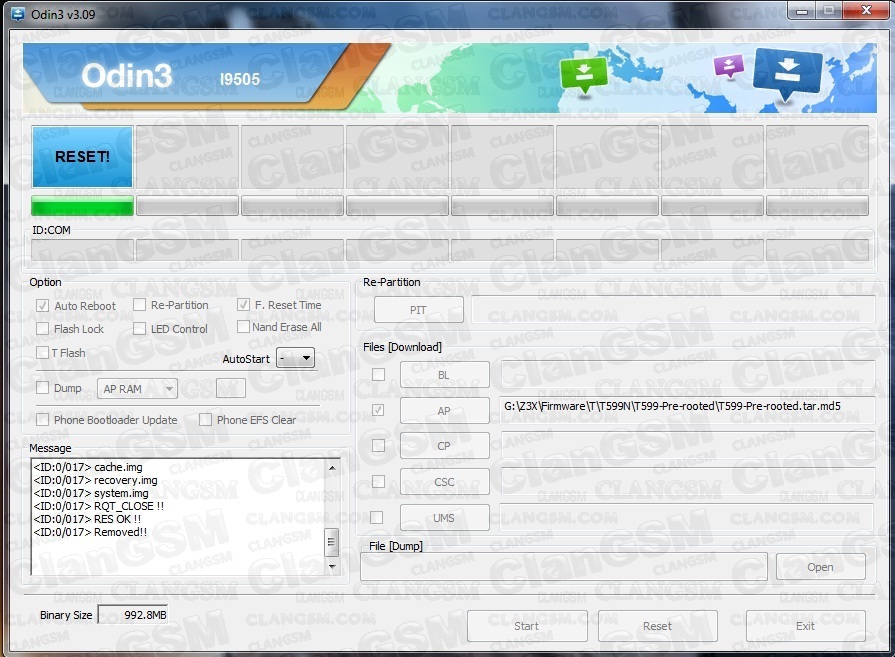
Task: Click the AP file button
Action: pyautogui.click(x=444, y=411)
